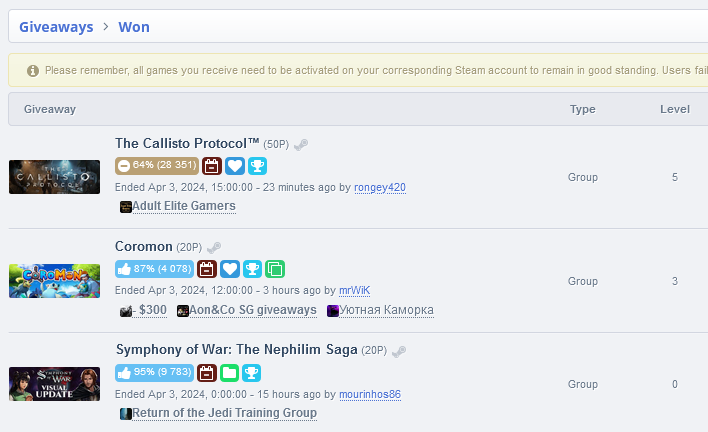The height and width of the screenshot is (432, 708).
Task: Click the Adult Elite Gamers group avatar icon
Action: coord(126,207)
